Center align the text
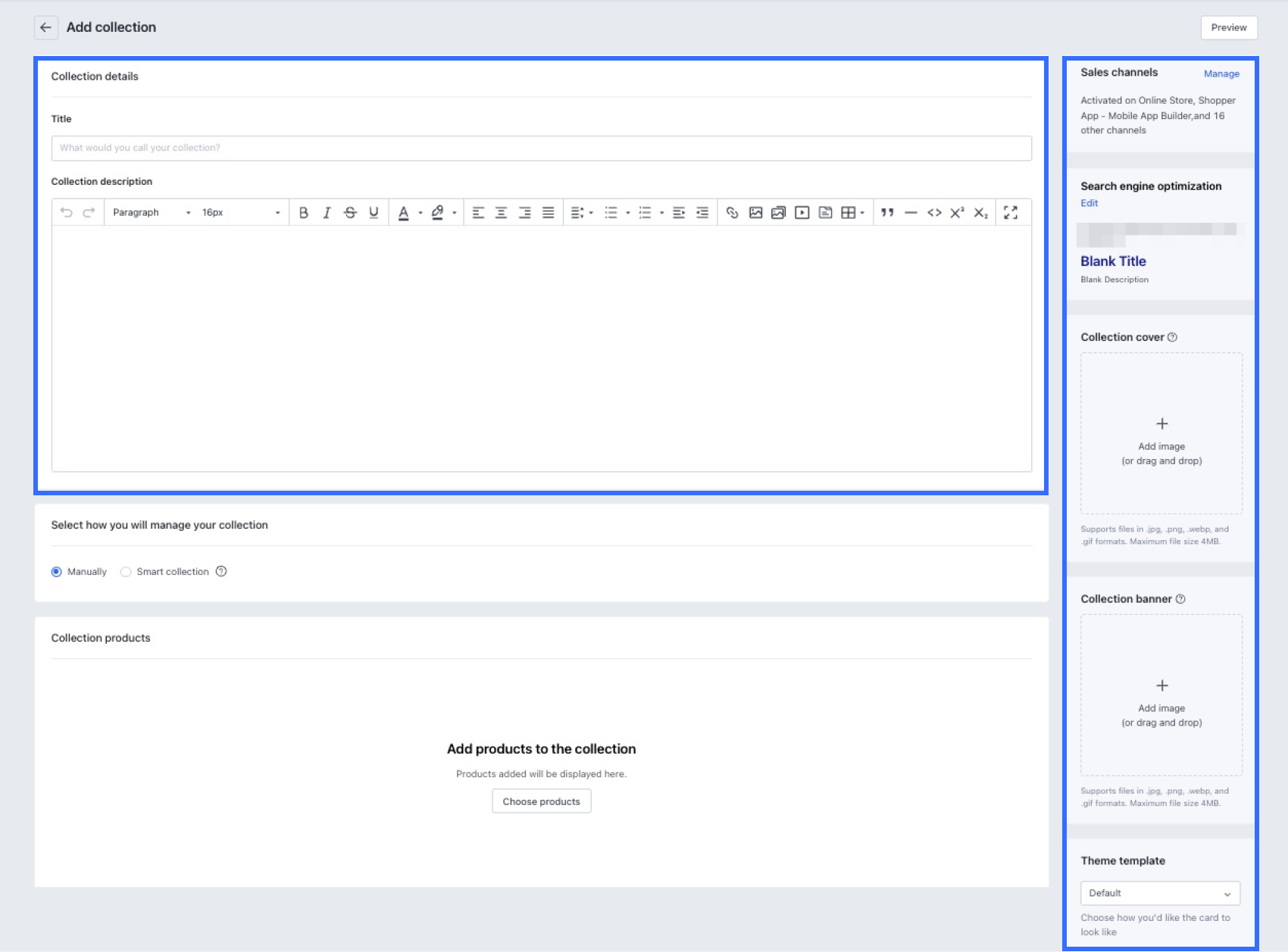 pos(501,213)
